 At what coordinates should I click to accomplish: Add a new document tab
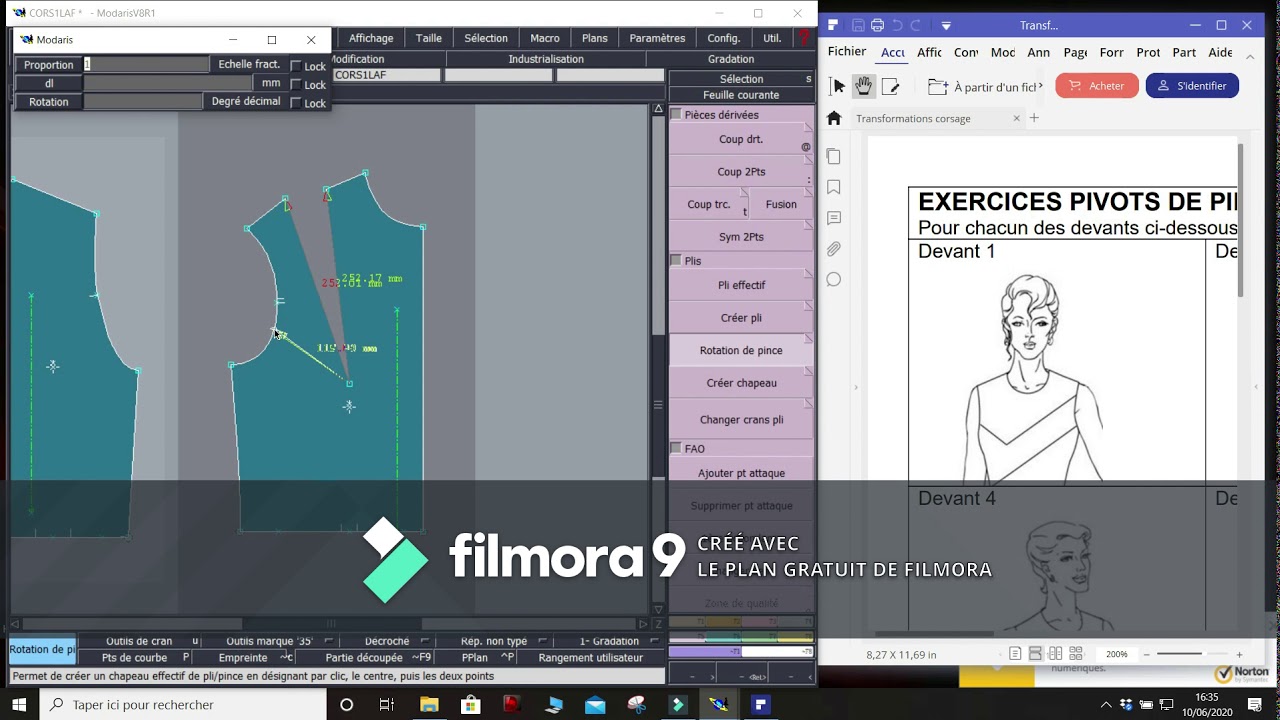[x=1035, y=118]
